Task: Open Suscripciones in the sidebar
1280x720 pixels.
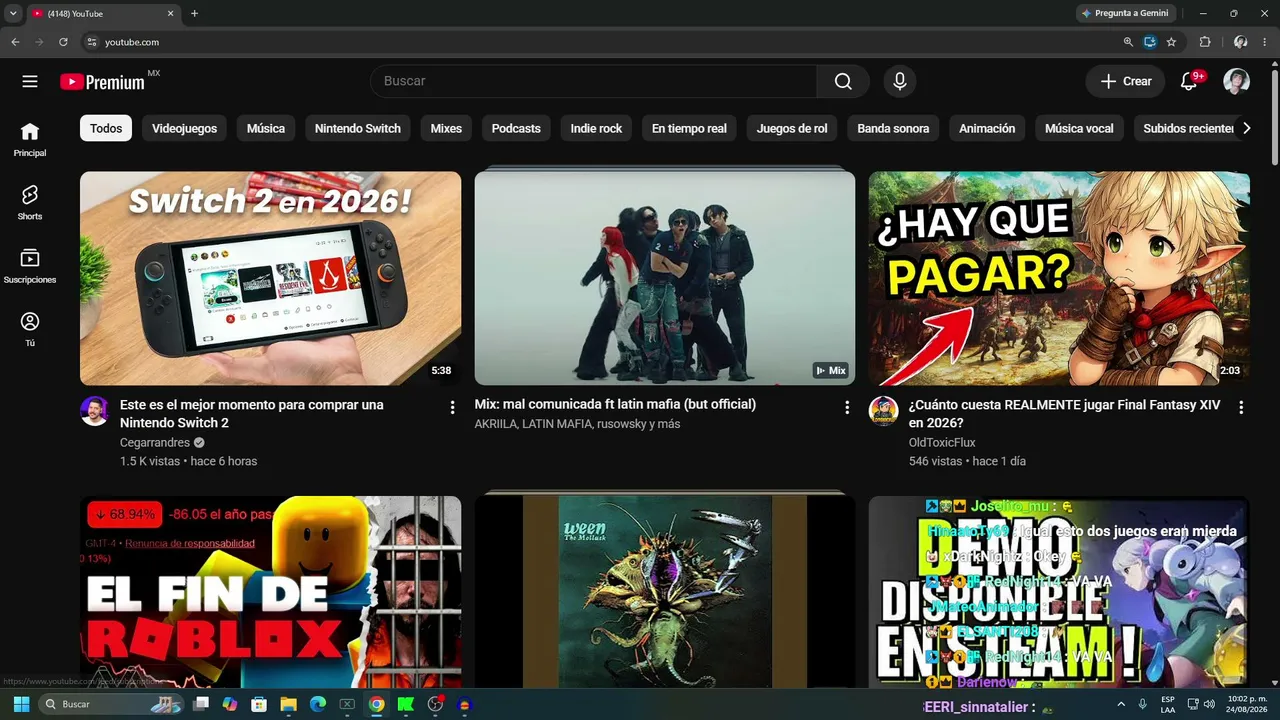Action: point(30,266)
